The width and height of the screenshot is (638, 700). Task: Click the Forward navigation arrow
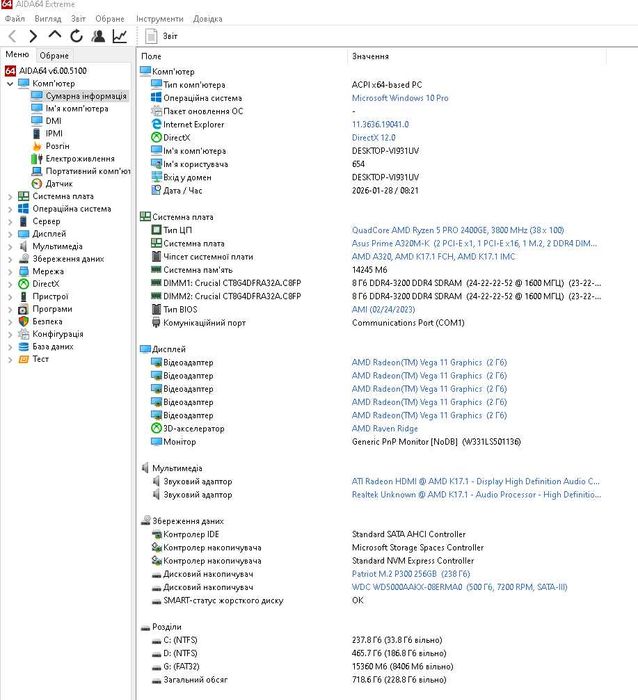33,36
